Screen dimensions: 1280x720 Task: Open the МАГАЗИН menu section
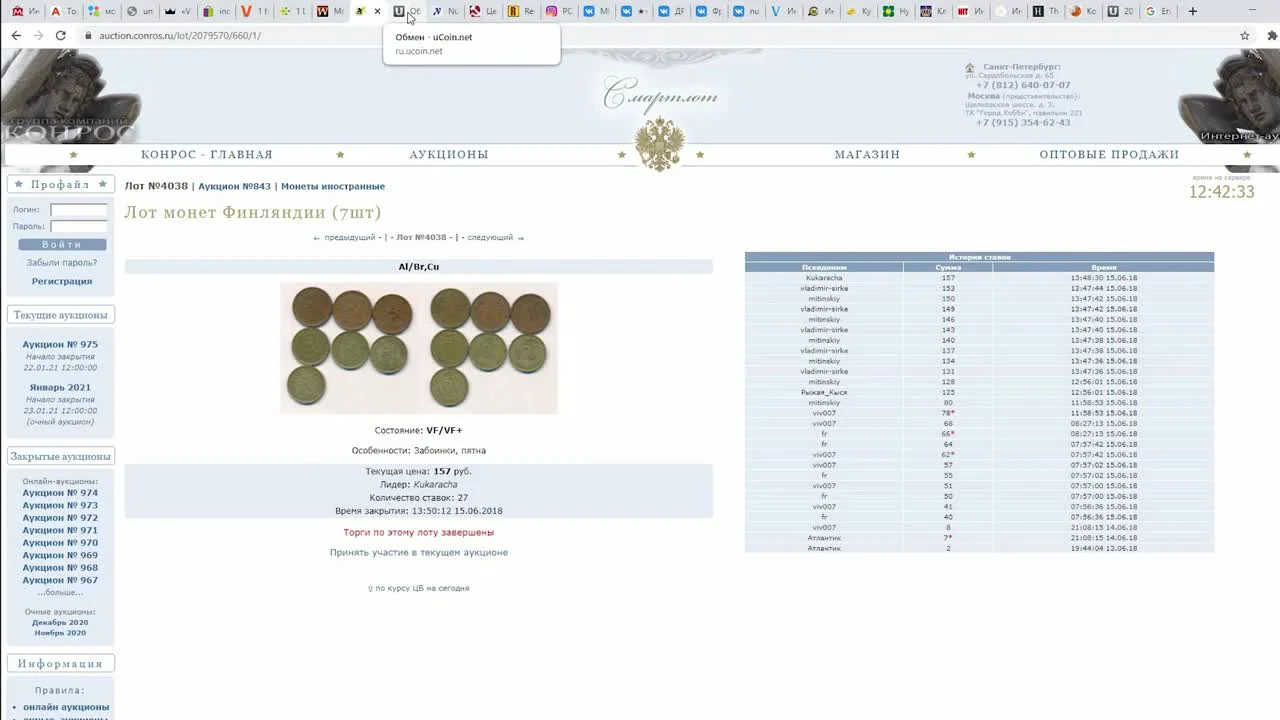pos(866,154)
